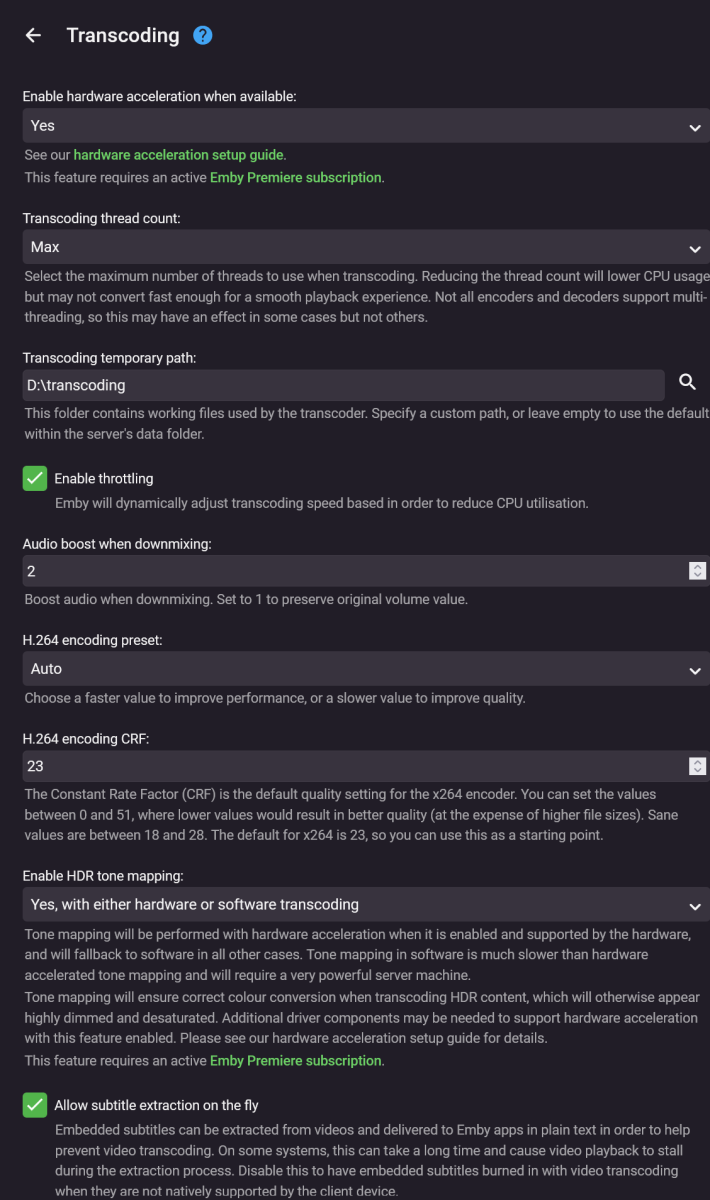Click the back arrow icon

coord(33,36)
